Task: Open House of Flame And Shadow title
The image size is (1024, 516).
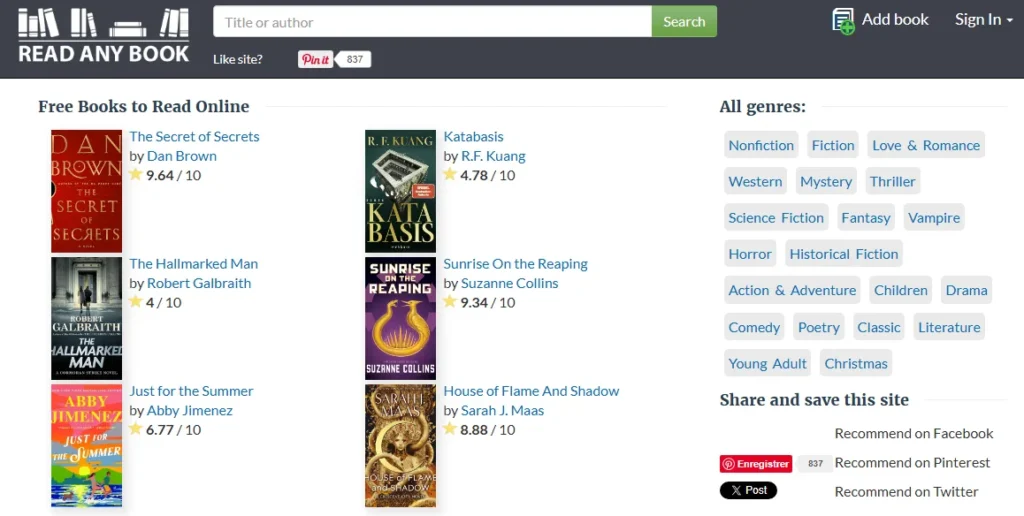Action: tap(531, 391)
